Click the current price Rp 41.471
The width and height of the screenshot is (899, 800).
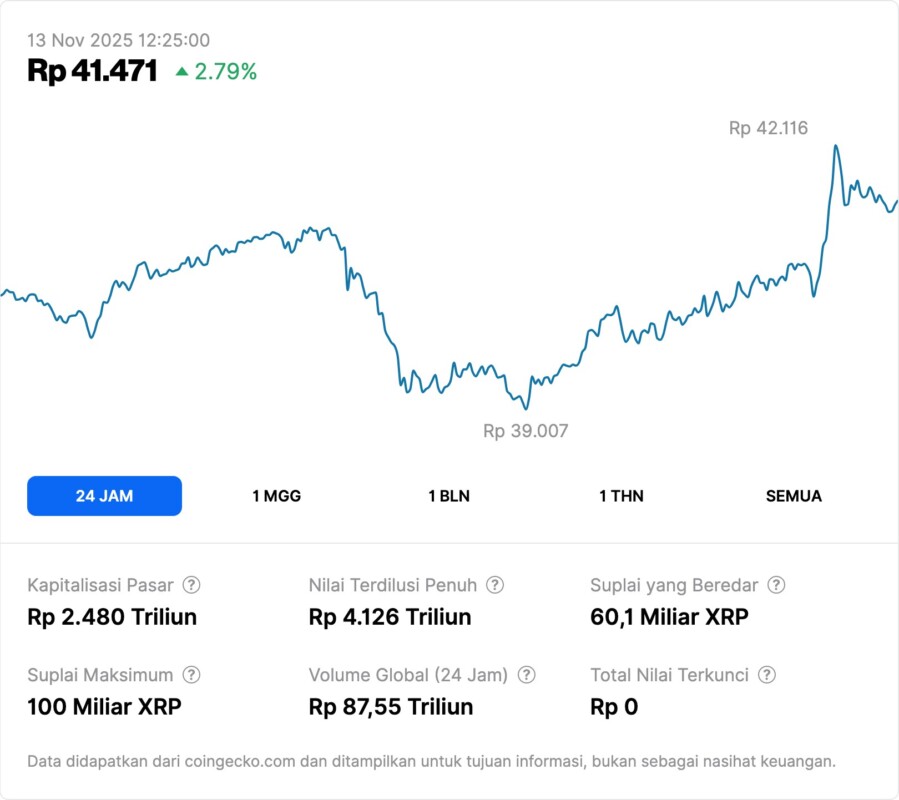pyautogui.click(x=92, y=71)
